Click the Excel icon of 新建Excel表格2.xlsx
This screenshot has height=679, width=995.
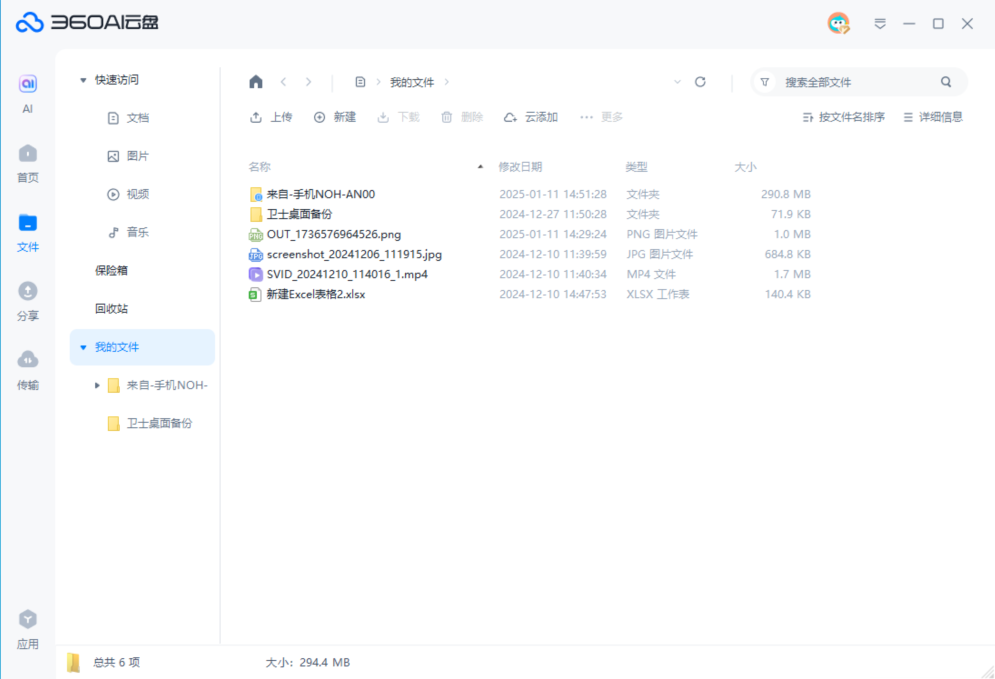pos(255,294)
